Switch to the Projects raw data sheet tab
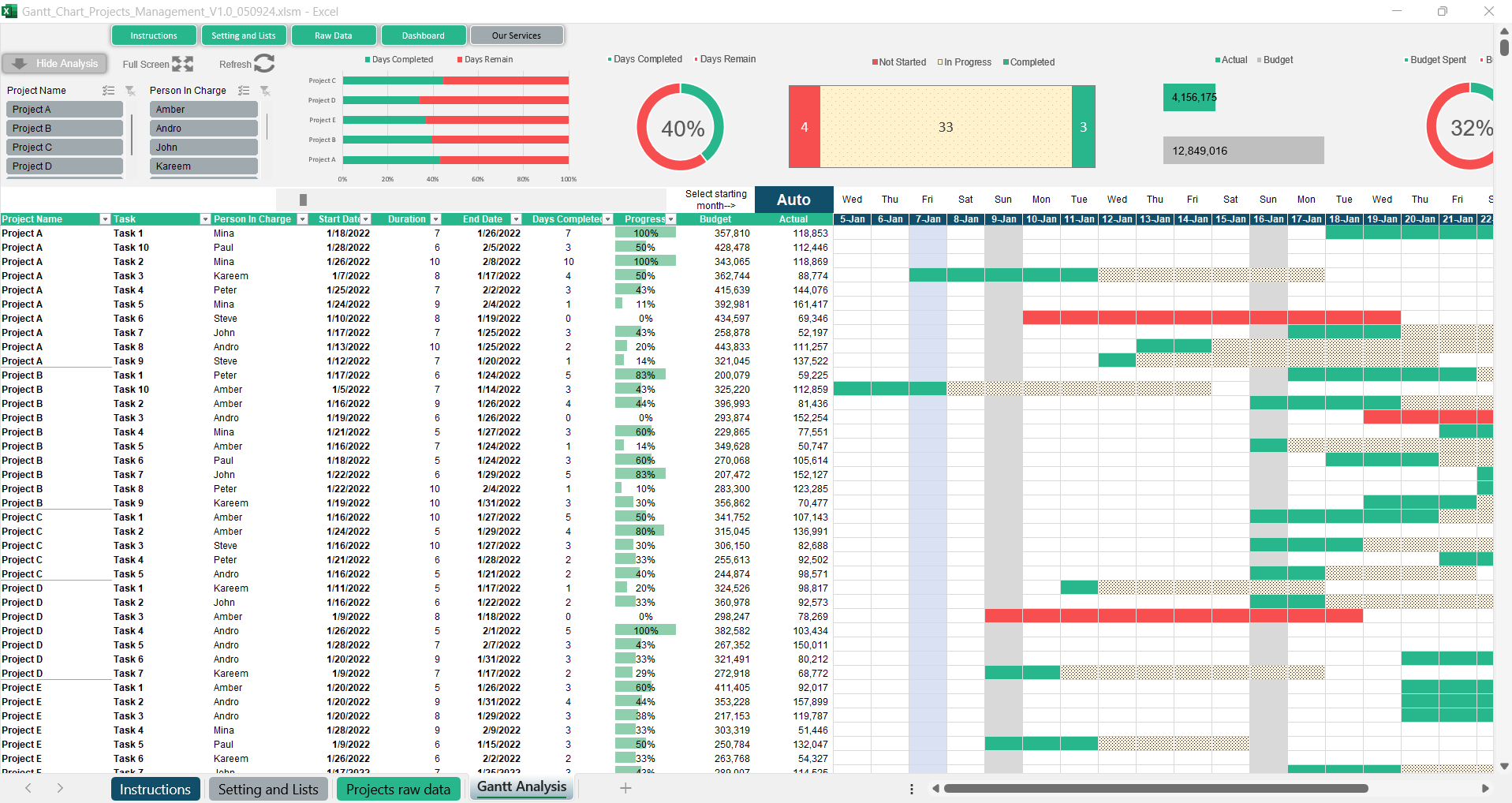This screenshot has width=1512, height=803. point(398,789)
